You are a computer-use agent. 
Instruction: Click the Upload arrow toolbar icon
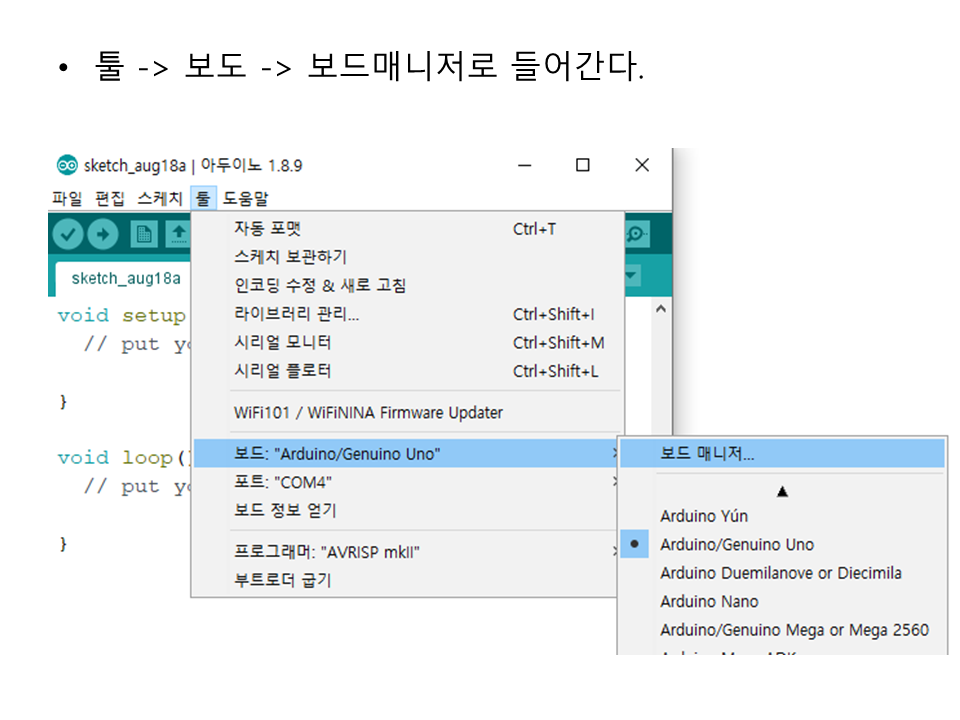click(x=103, y=234)
